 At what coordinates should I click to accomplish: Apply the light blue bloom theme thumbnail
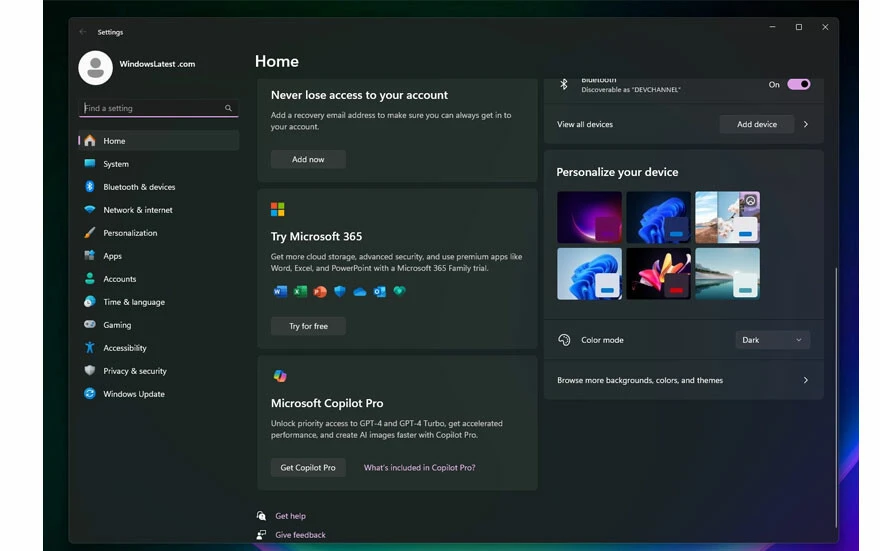[x=589, y=274]
